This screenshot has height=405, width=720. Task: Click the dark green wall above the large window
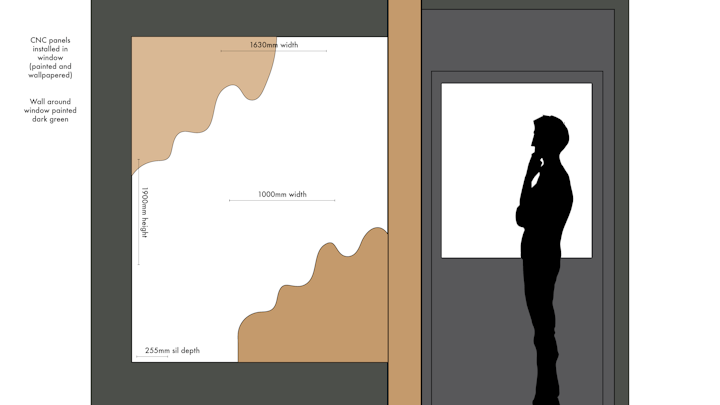(240, 18)
